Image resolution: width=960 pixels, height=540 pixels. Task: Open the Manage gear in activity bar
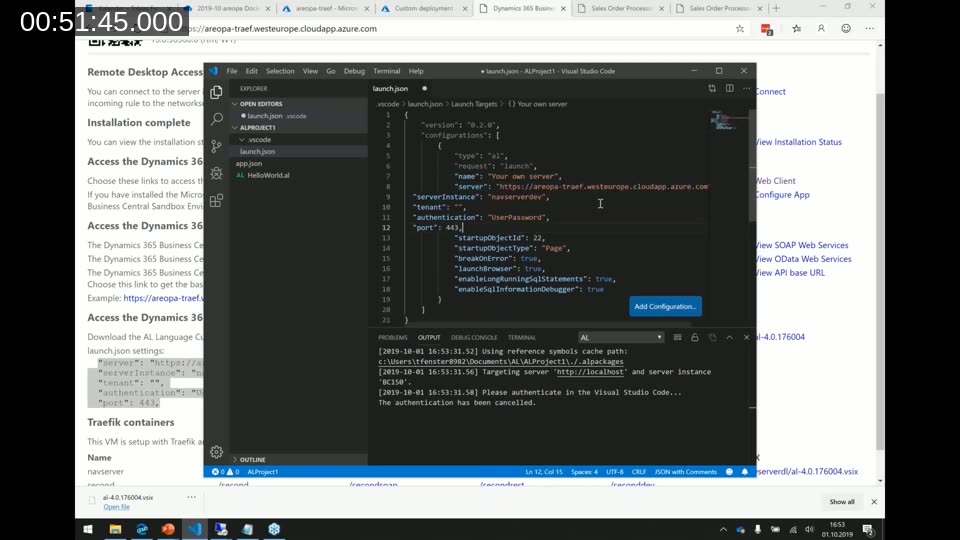point(216,452)
